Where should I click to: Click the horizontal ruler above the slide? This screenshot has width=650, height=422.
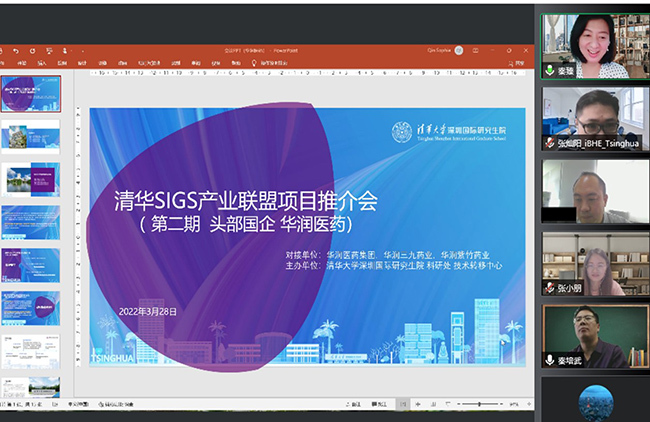[x=308, y=73]
